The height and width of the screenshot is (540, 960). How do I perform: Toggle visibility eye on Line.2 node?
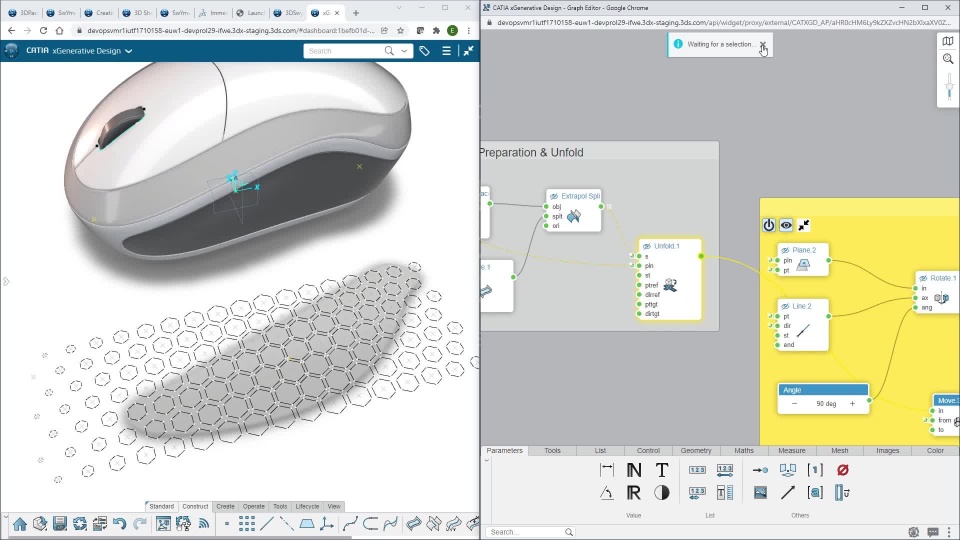tap(785, 306)
